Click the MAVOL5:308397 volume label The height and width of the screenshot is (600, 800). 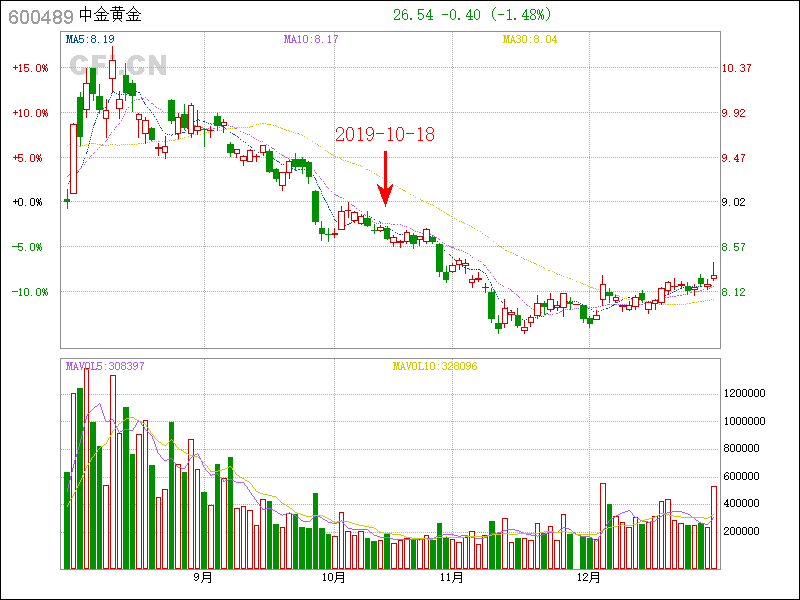click(x=105, y=366)
